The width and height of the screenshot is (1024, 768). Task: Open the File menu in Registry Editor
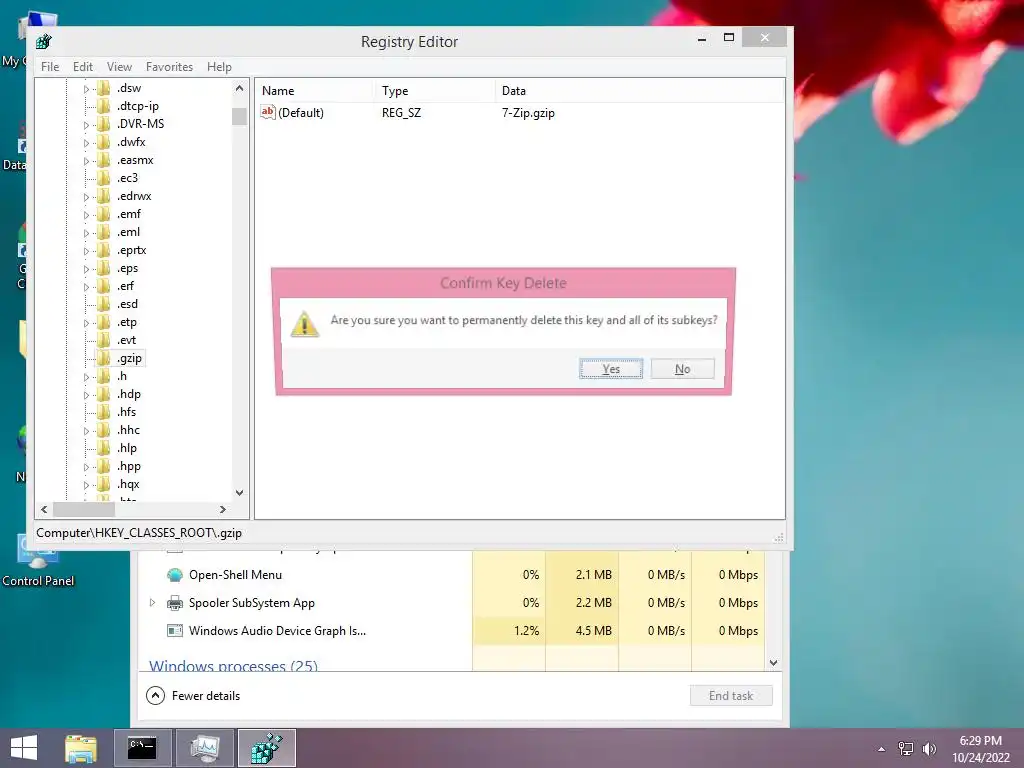click(50, 67)
